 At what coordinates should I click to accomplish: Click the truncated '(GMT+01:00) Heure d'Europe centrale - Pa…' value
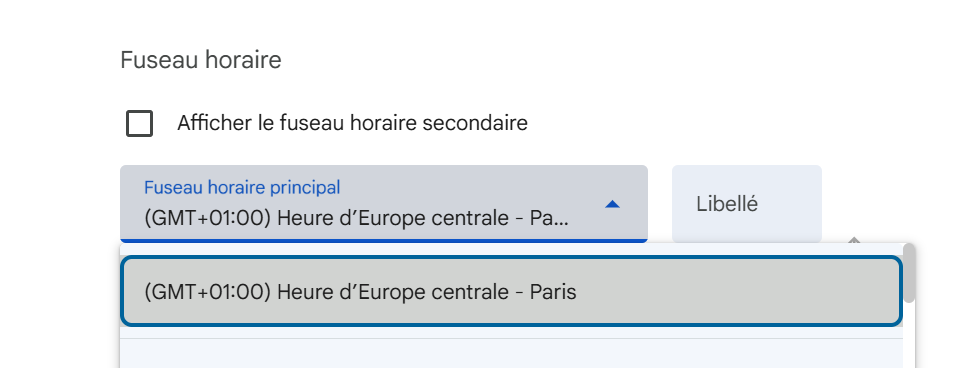coord(356,219)
